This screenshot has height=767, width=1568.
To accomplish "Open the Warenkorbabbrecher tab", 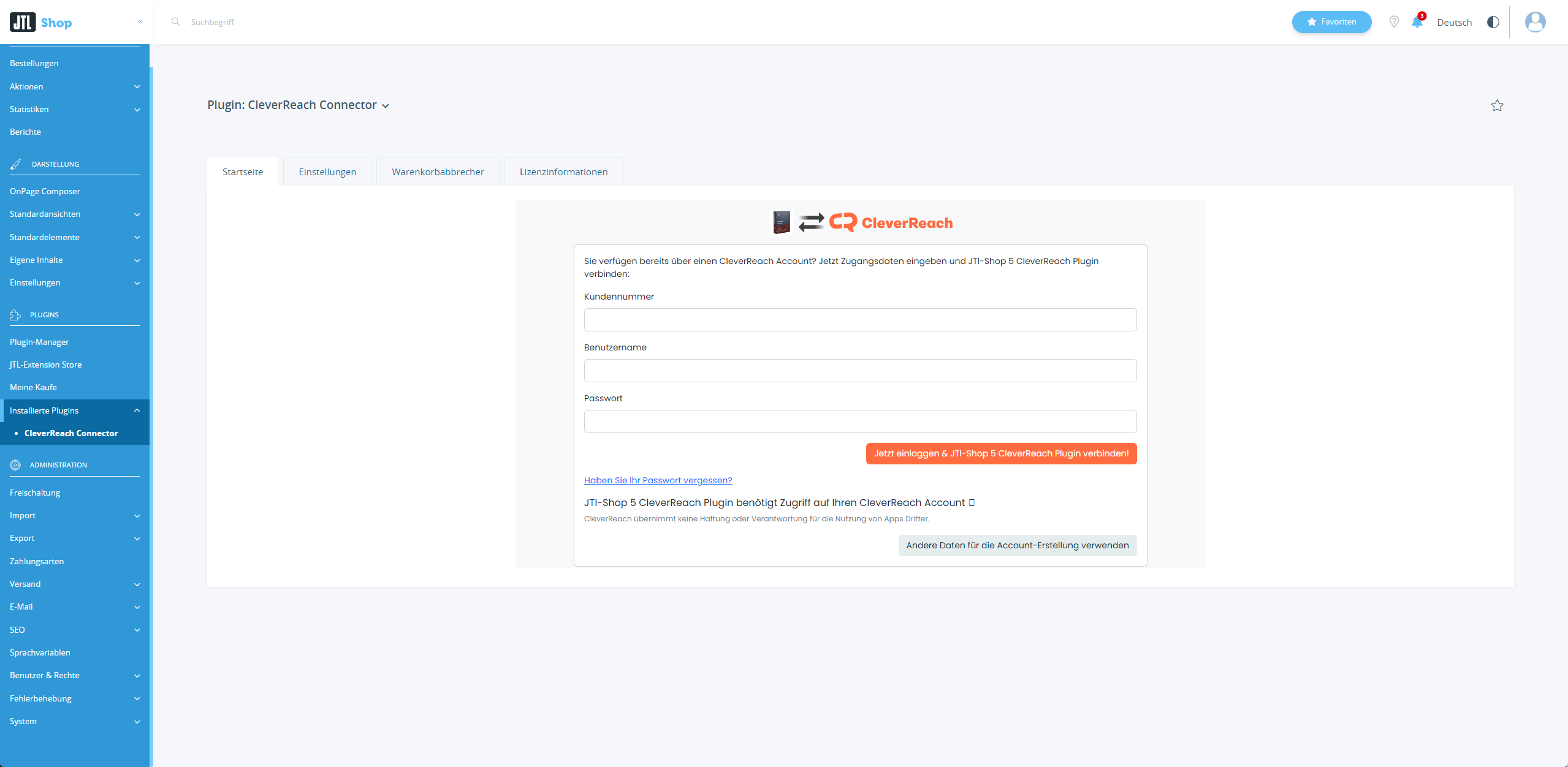I will (x=438, y=172).
